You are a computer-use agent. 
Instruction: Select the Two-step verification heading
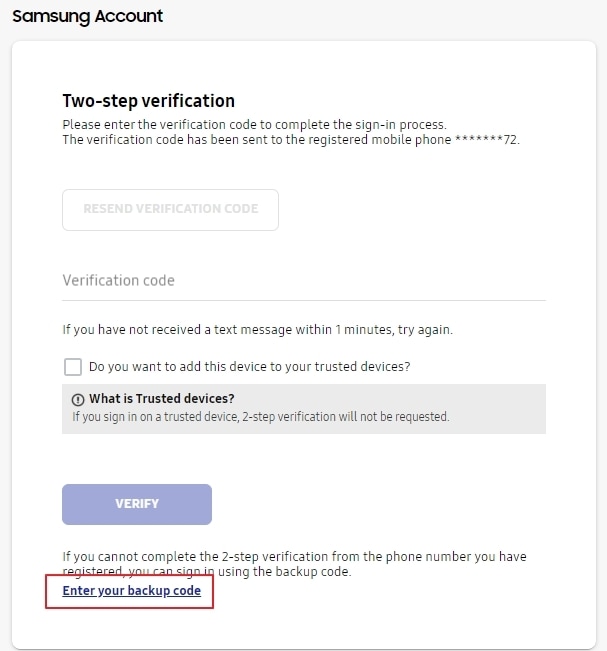149,101
